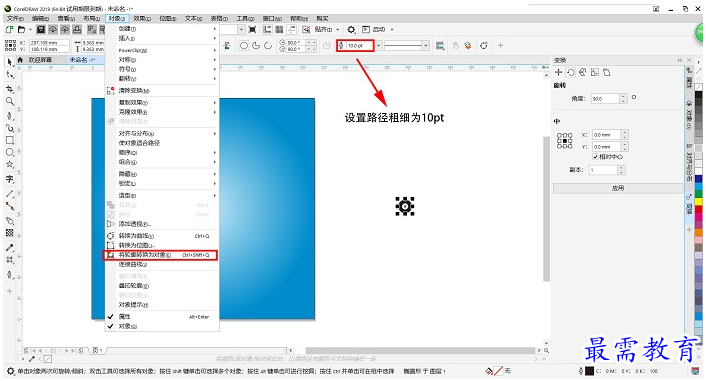This screenshot has width=706, height=381.
Task: Open the outline width dropdown arrow
Action: click(379, 45)
